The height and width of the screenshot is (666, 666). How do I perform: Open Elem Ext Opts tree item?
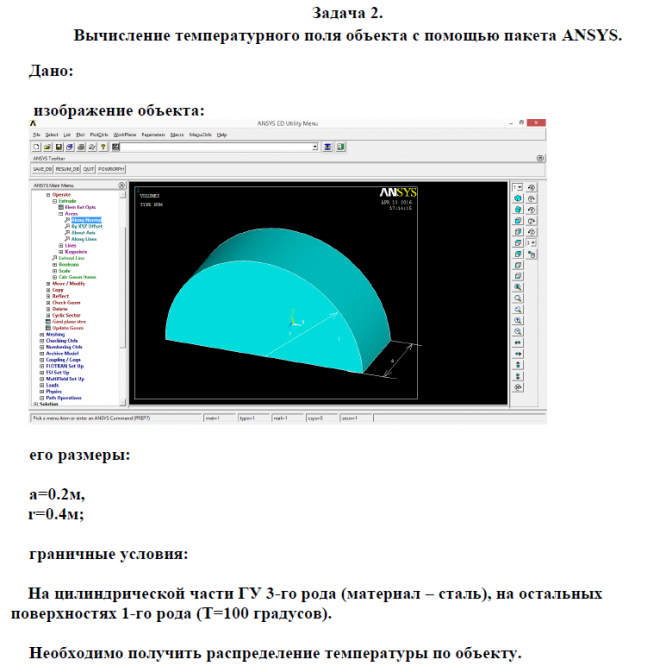click(80, 207)
